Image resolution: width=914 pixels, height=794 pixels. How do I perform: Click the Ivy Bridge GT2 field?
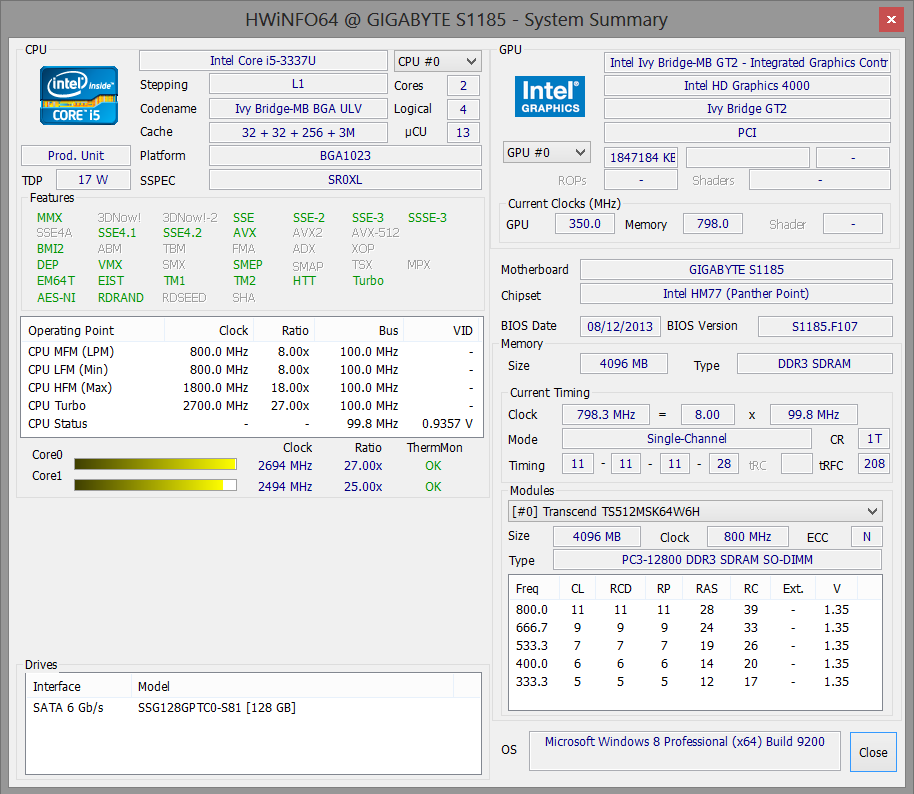[x=747, y=108]
